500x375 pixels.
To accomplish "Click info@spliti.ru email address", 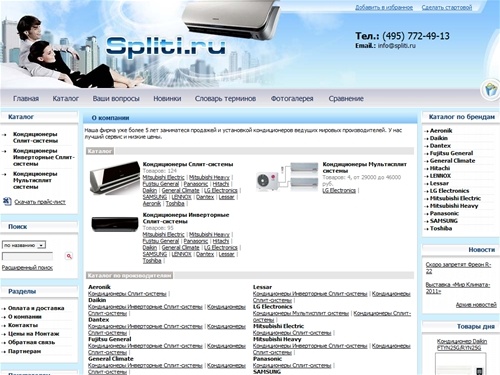I will coord(397,46).
